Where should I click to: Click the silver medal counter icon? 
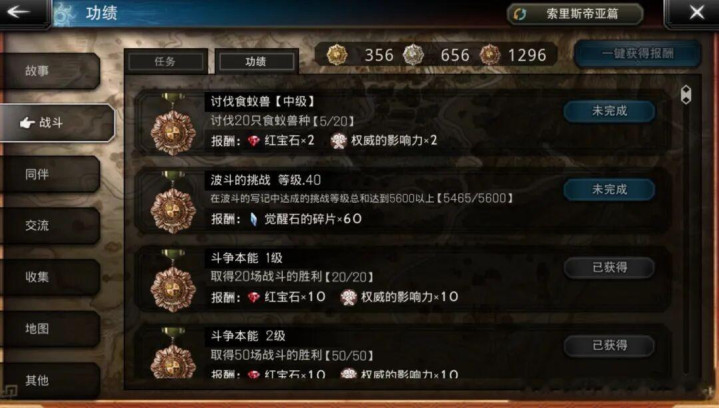pos(413,55)
